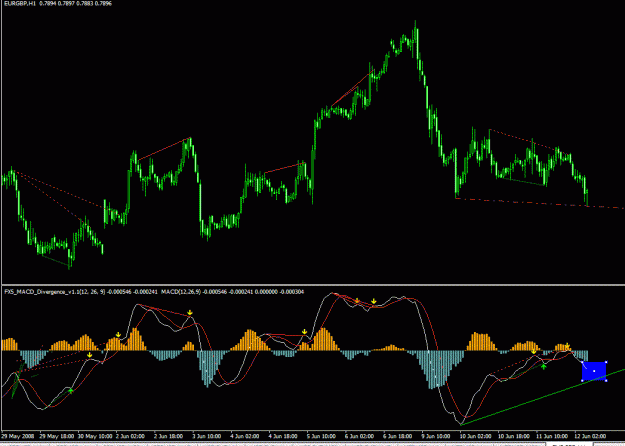This screenshot has width=625, height=446.
Task: Click the OHLC values 0.7894 0.7897 0.7883 0.7896
Action: (x=76, y=4)
